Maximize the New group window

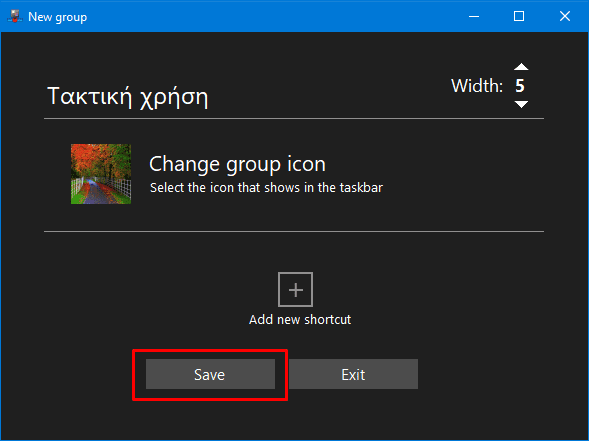[519, 16]
